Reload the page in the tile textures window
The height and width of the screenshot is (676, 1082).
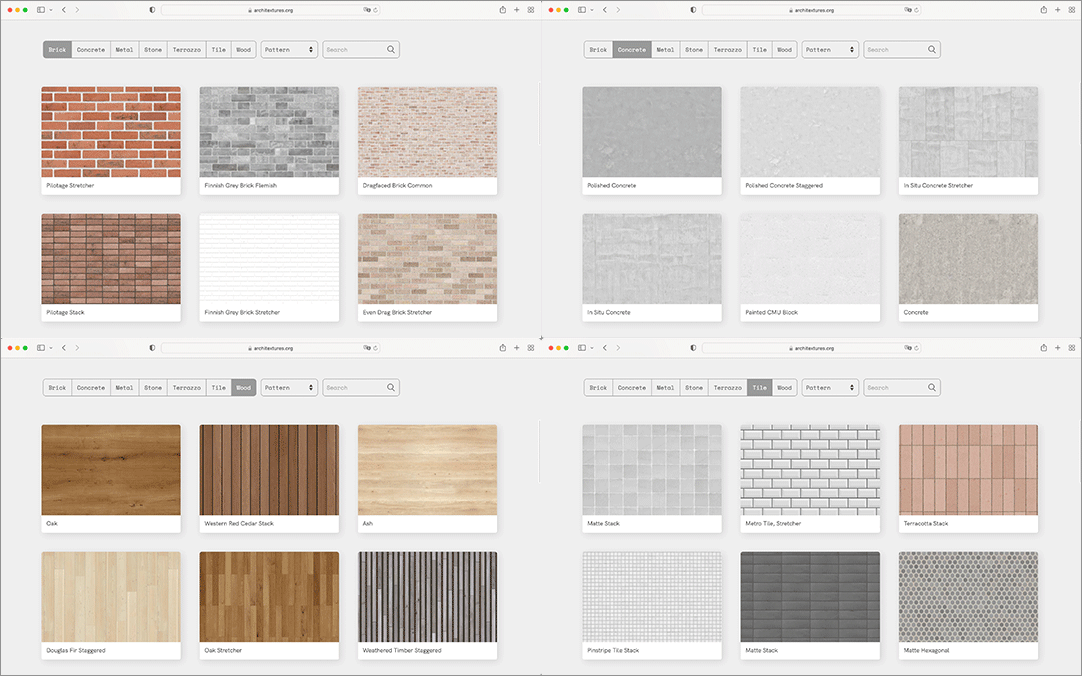pyautogui.click(x=916, y=348)
